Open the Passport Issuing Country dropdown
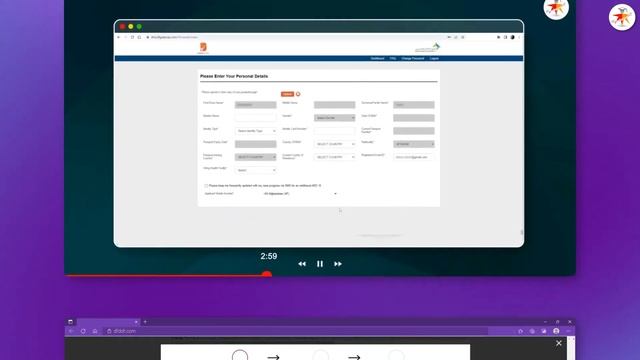Image resolution: width=640 pixels, height=360 pixels. 256,157
